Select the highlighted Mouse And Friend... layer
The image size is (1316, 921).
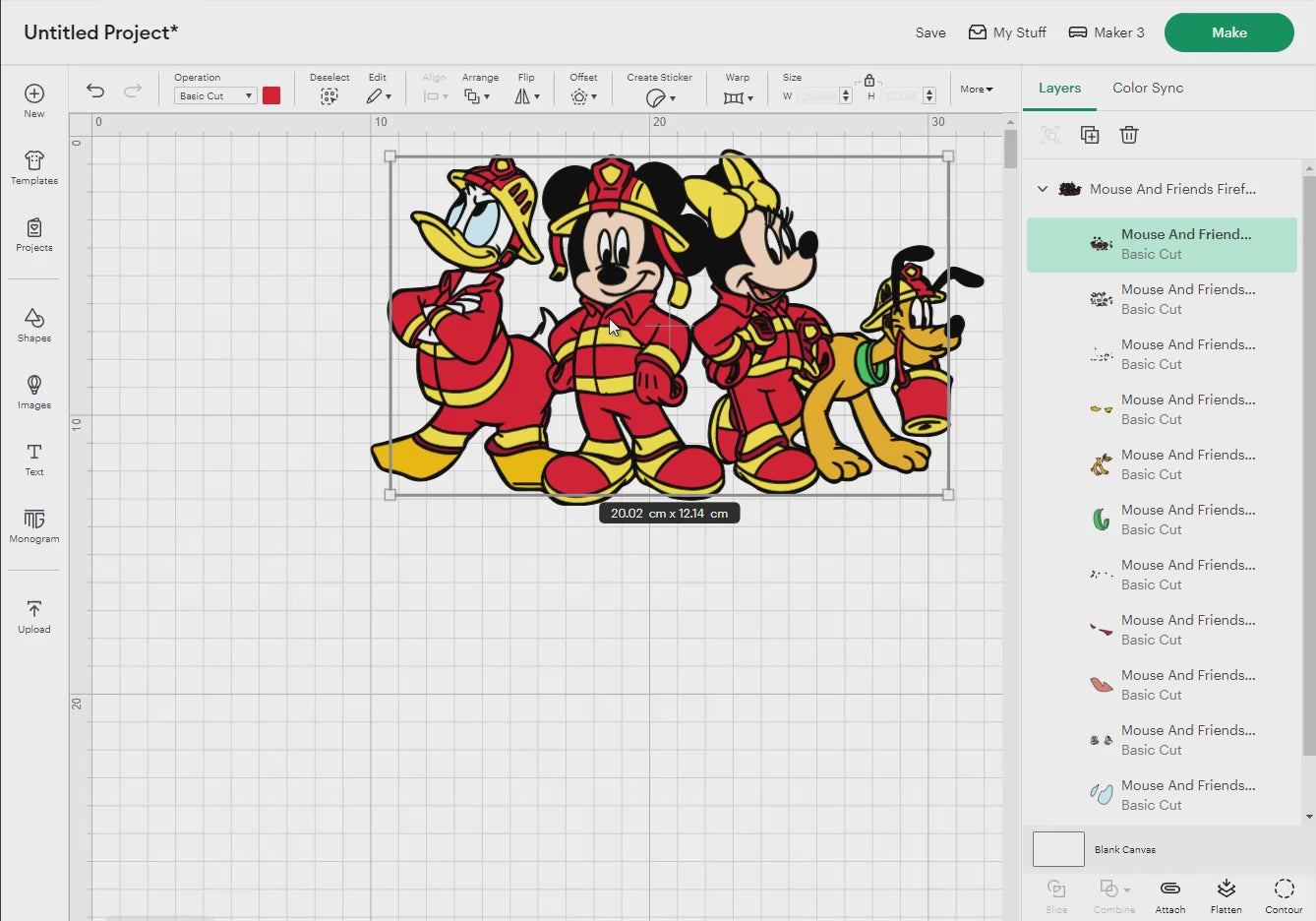[x=1162, y=244]
